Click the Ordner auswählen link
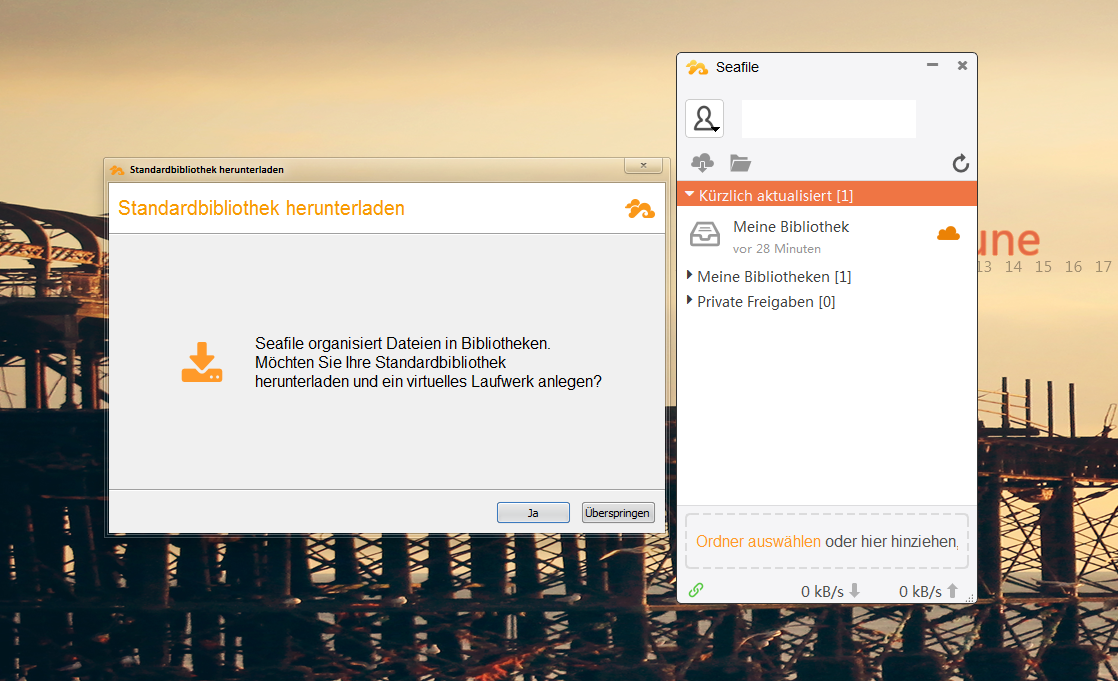The width and height of the screenshot is (1118, 681). (758, 541)
